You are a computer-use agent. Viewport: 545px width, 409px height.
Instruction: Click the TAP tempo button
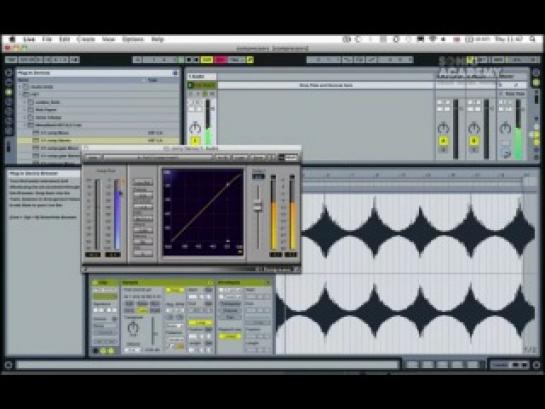(11, 60)
